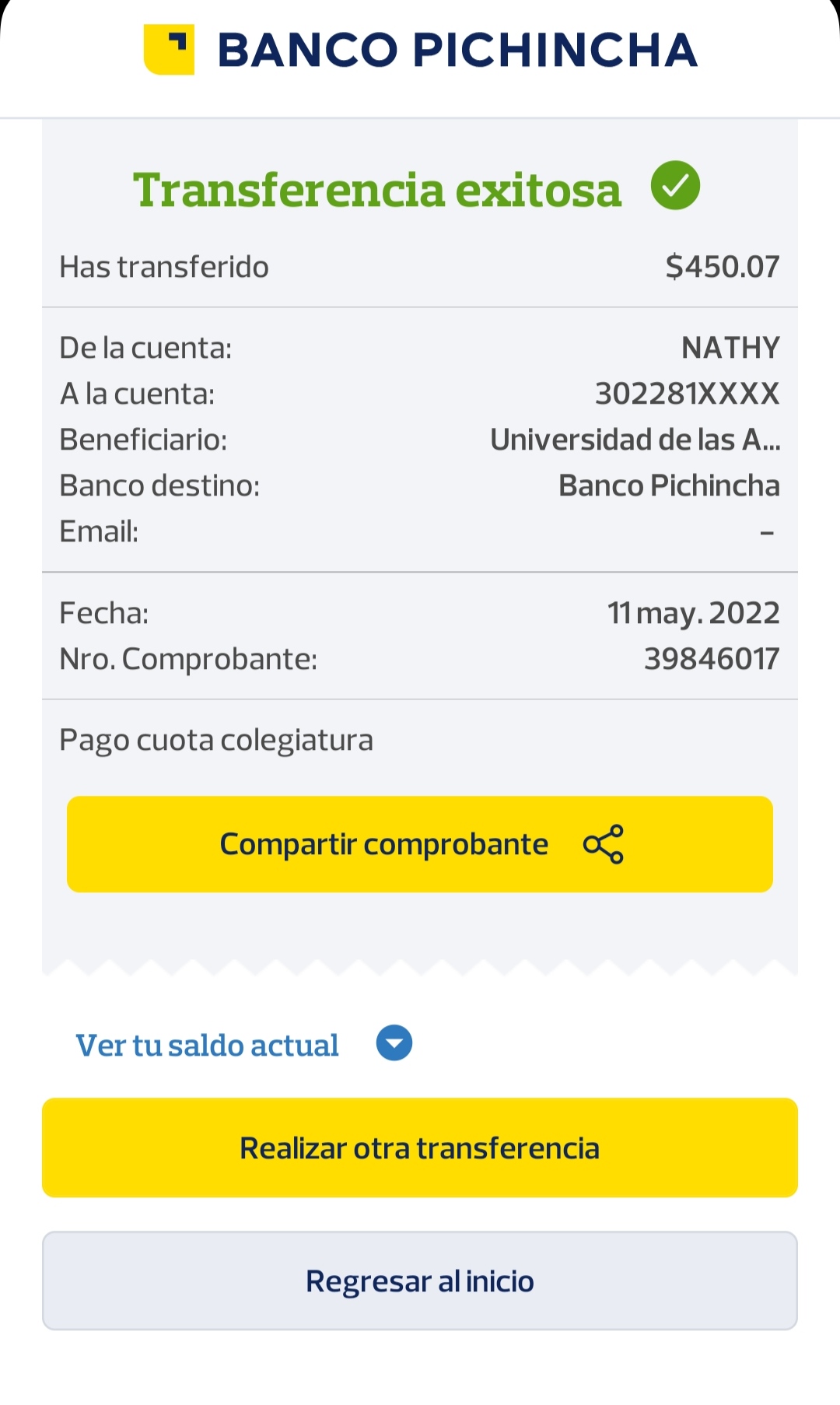This screenshot has width=840, height=1405.
Task: Click the source account name NATHY
Action: click(730, 348)
